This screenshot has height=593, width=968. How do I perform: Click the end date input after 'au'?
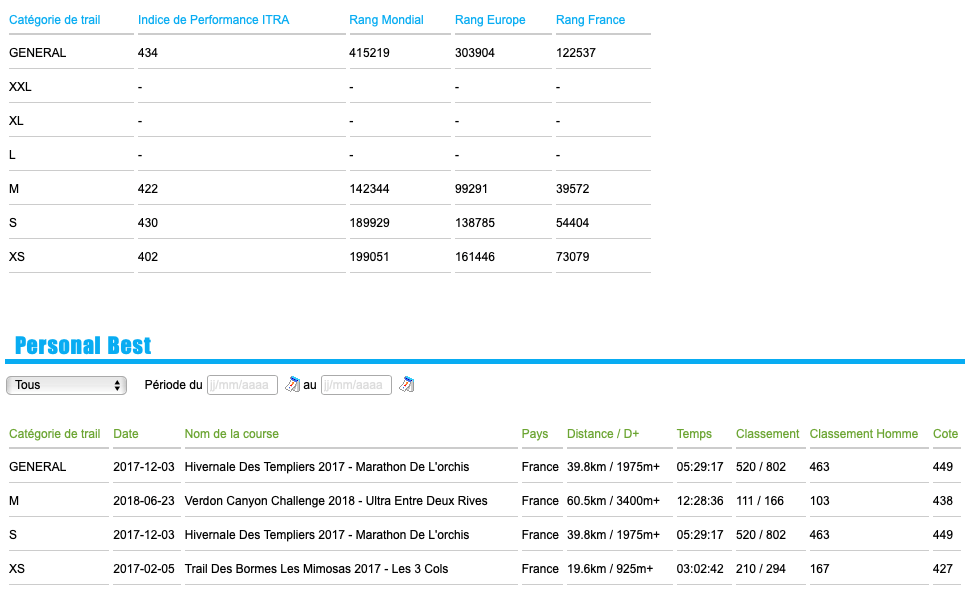click(356, 385)
